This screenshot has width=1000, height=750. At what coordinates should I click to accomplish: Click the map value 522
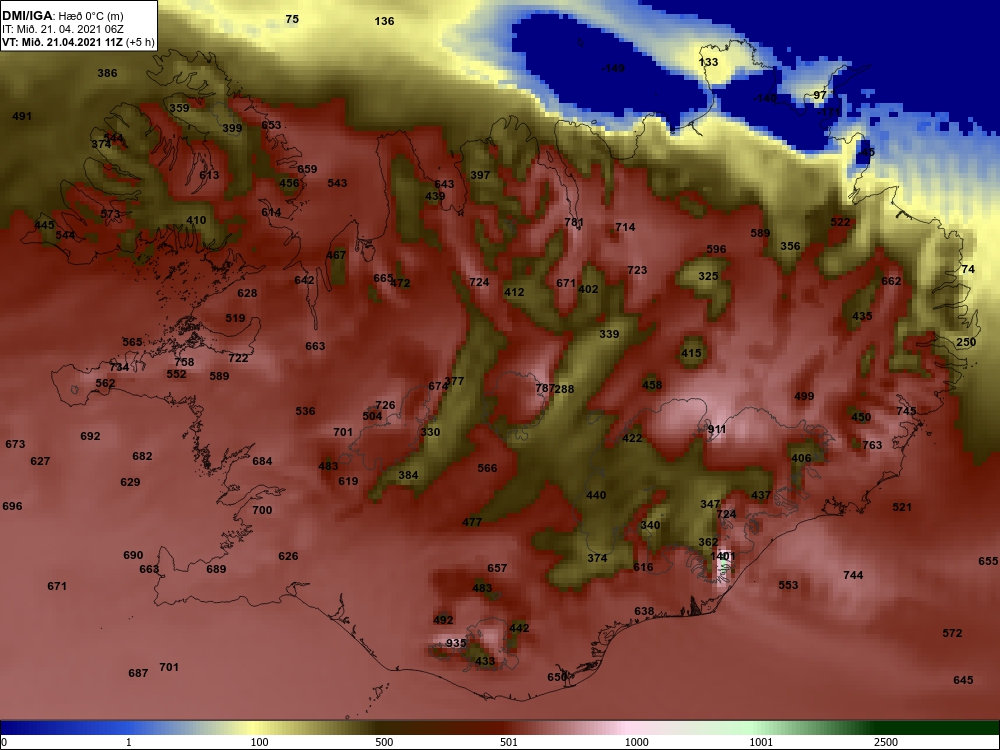pos(841,222)
